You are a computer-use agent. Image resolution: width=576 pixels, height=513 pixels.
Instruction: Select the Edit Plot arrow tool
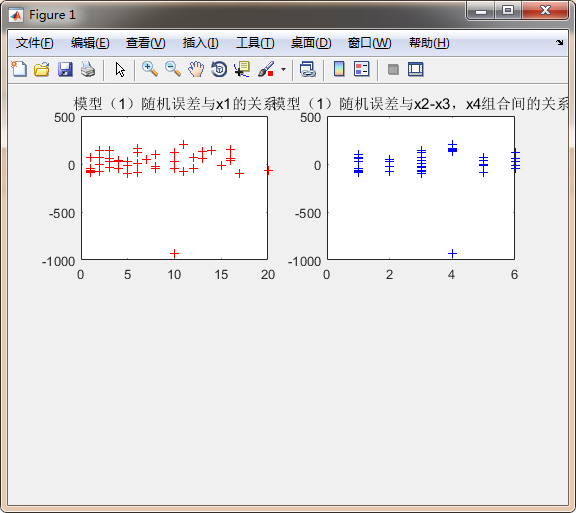pos(120,69)
